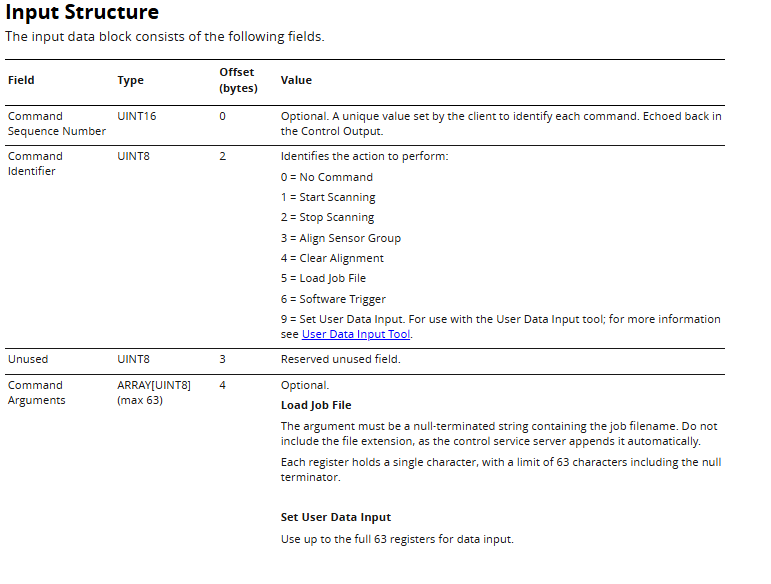Click the '2 = Stop Scanning' line

coord(327,218)
